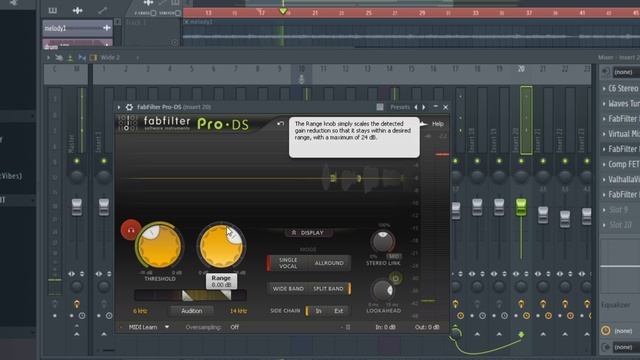Select the draw line tool in top toolbar
The image size is (640, 360).
pyautogui.click(x=102, y=10)
